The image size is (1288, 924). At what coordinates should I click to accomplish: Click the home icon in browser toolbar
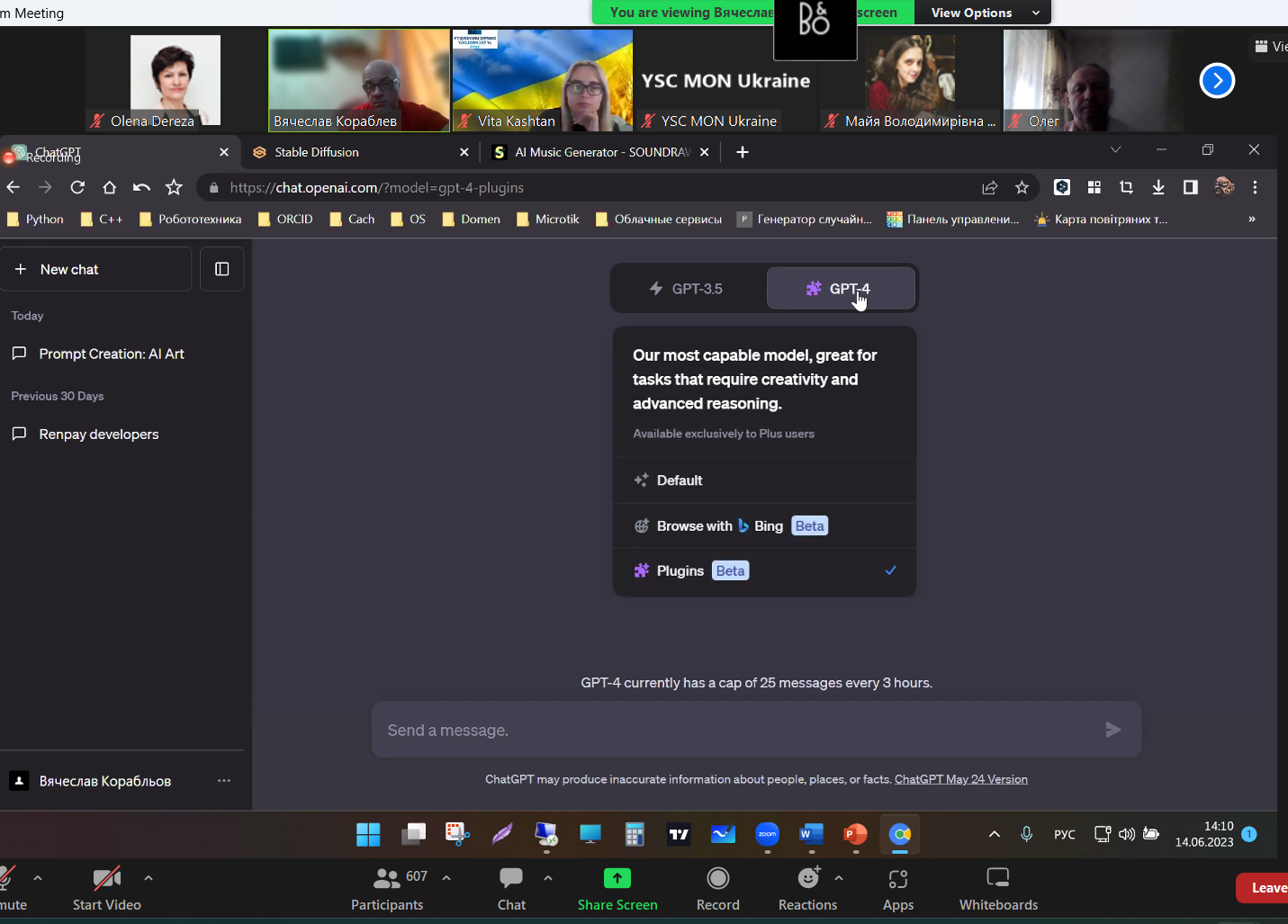(x=109, y=187)
